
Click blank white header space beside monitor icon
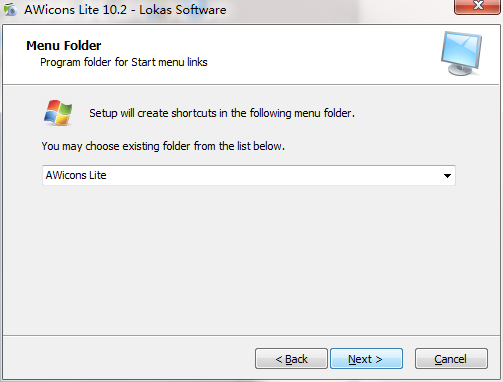point(317,53)
